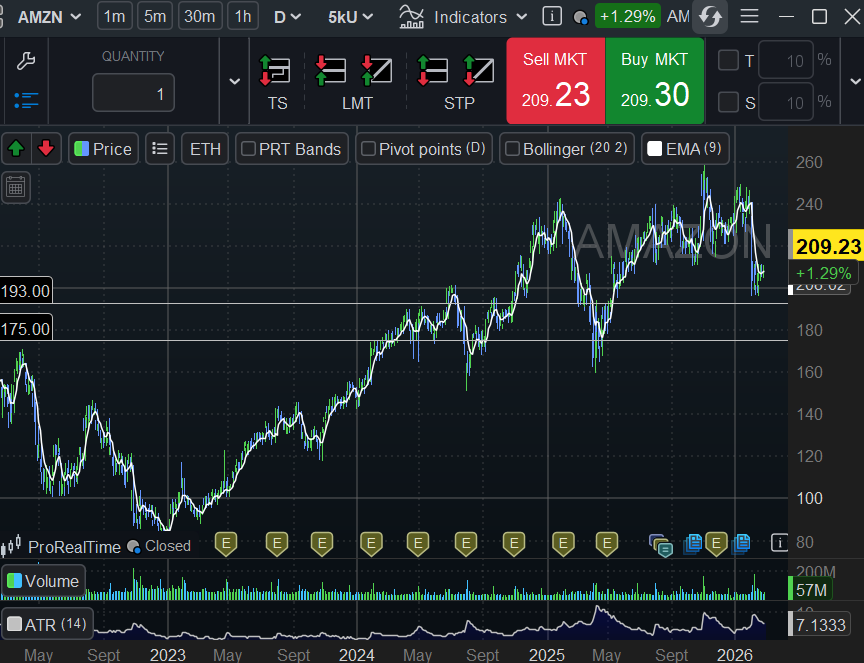Click the Buy MKT button

(x=654, y=81)
